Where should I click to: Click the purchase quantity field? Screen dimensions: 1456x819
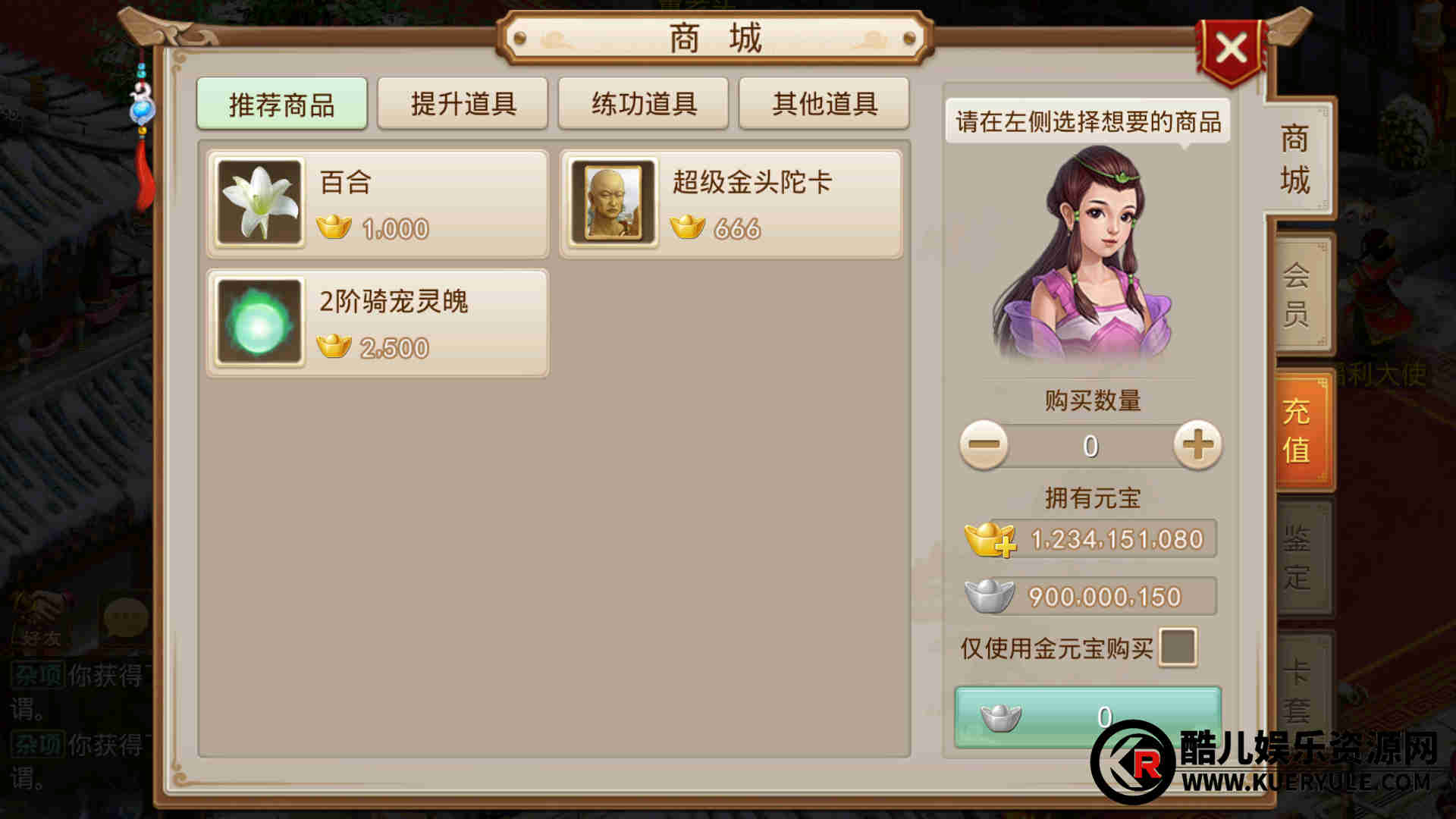1090,446
